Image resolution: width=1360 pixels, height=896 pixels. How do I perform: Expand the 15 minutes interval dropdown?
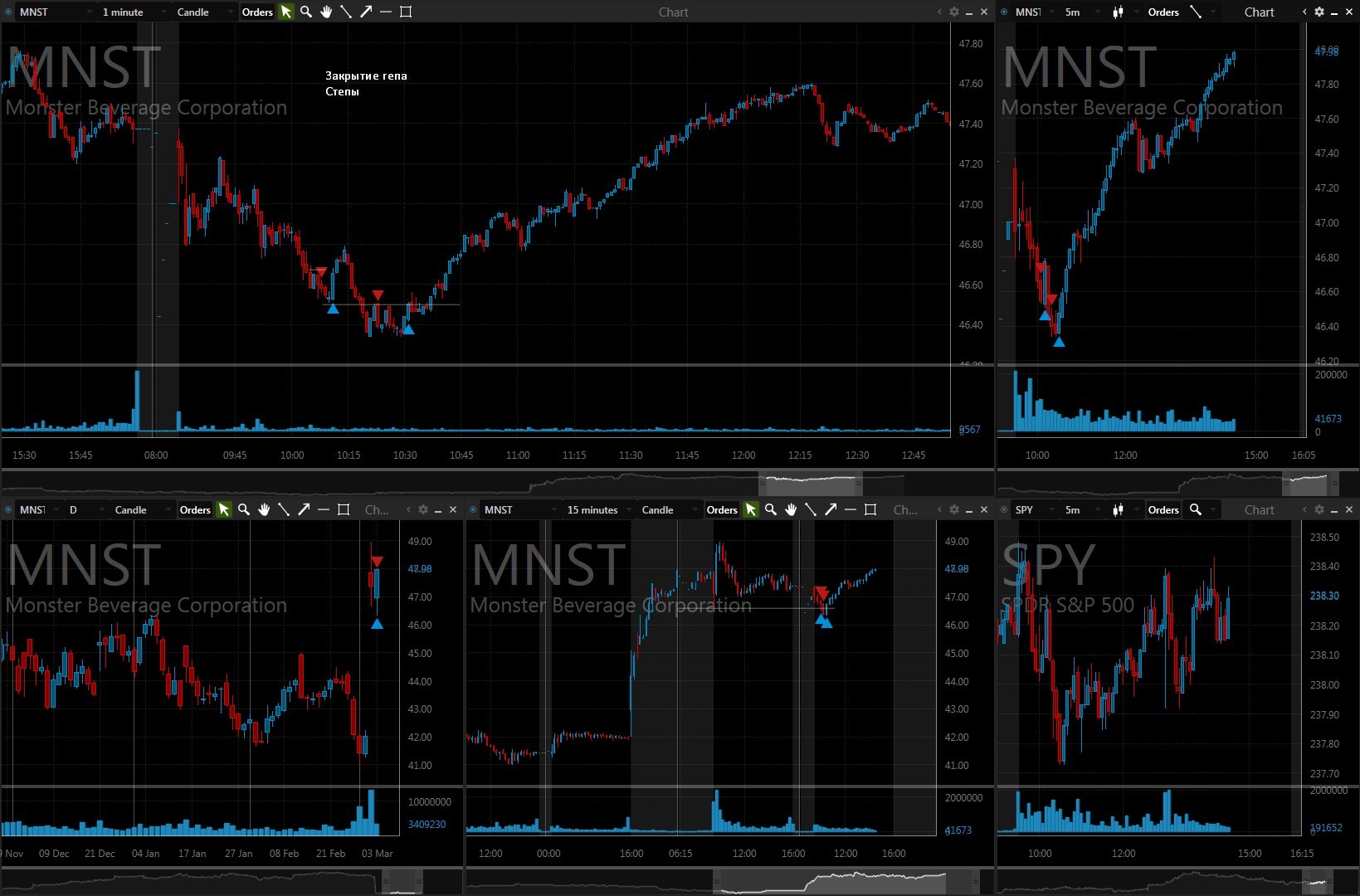597,509
